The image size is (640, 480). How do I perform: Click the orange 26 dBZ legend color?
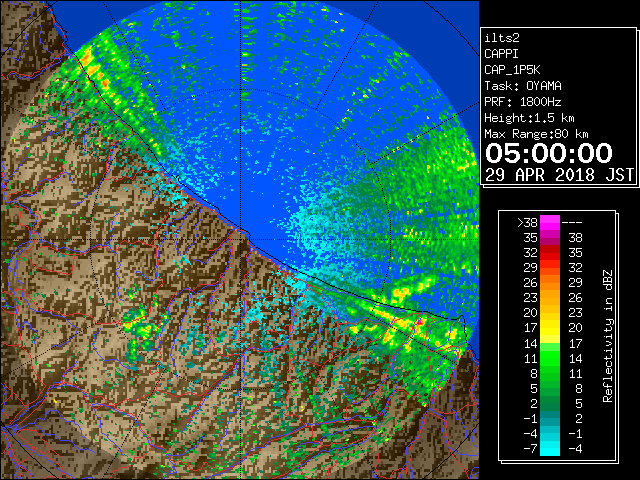550,283
